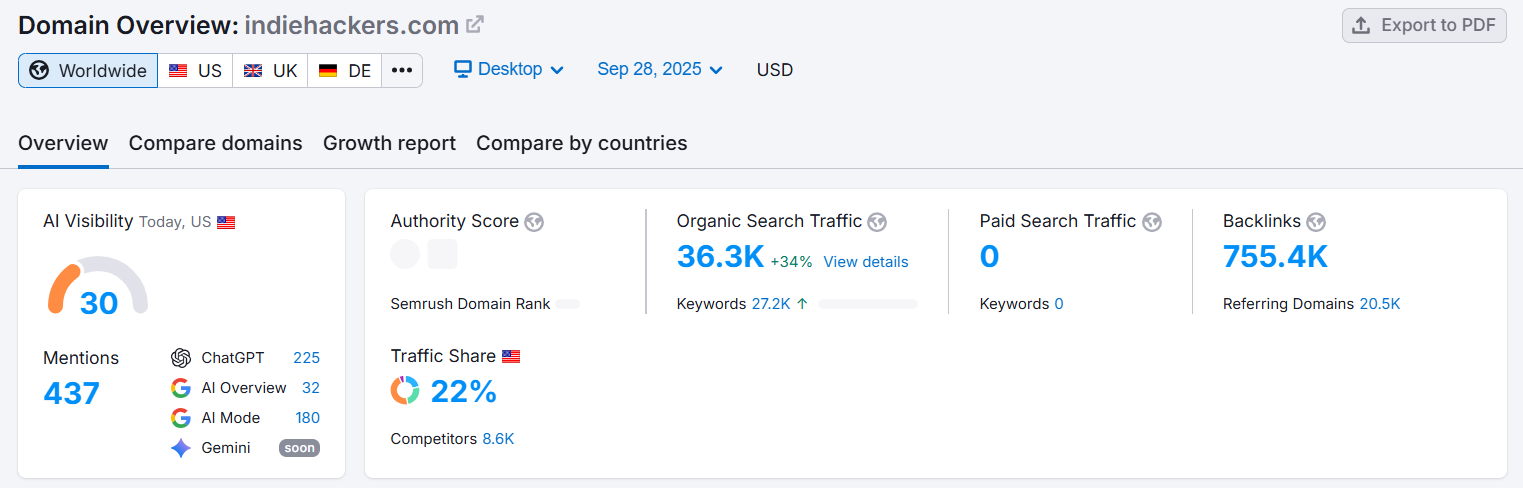The image size is (1523, 488).
Task: Click the Gemini soon badge
Action: click(299, 448)
